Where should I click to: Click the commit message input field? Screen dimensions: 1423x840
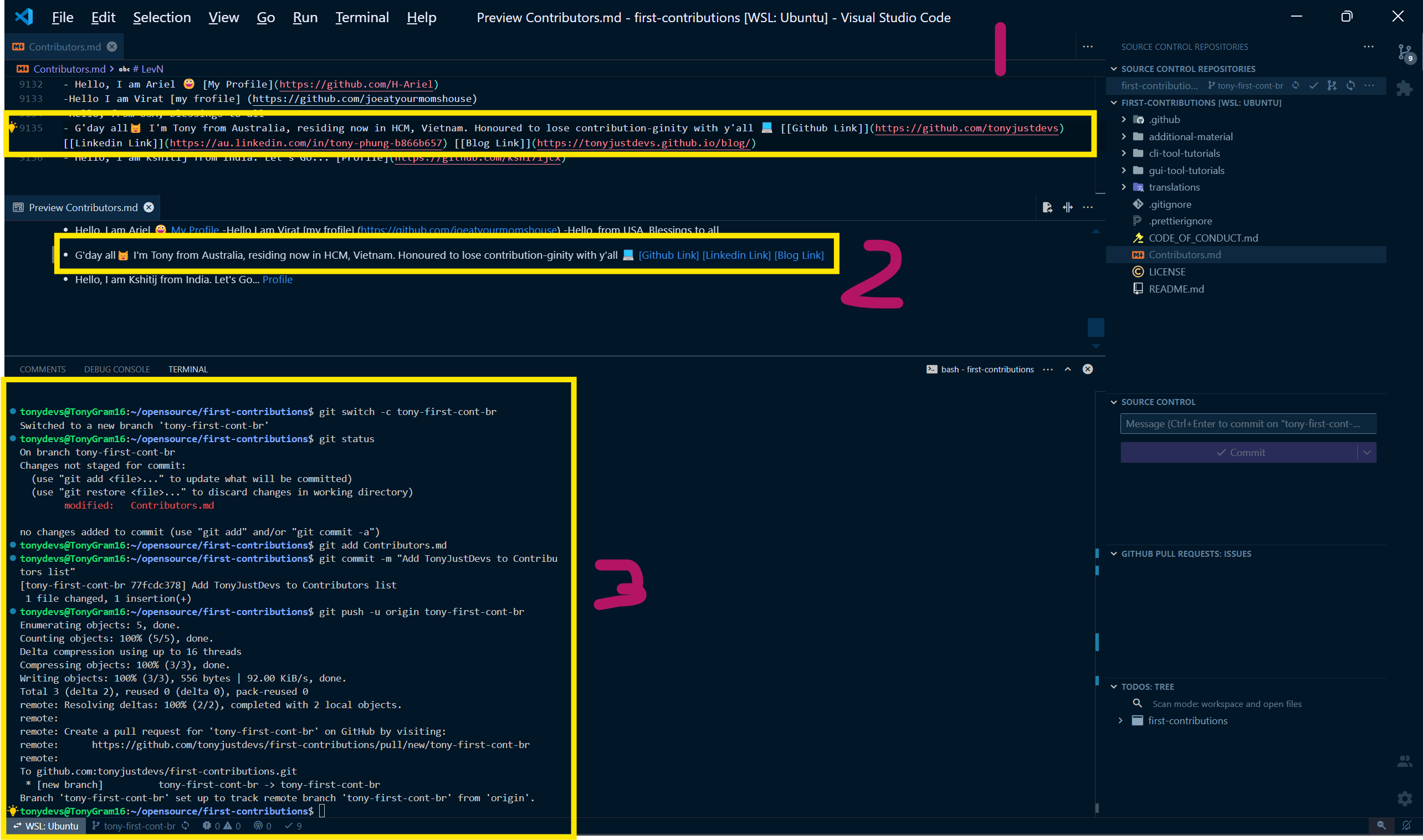click(1248, 424)
